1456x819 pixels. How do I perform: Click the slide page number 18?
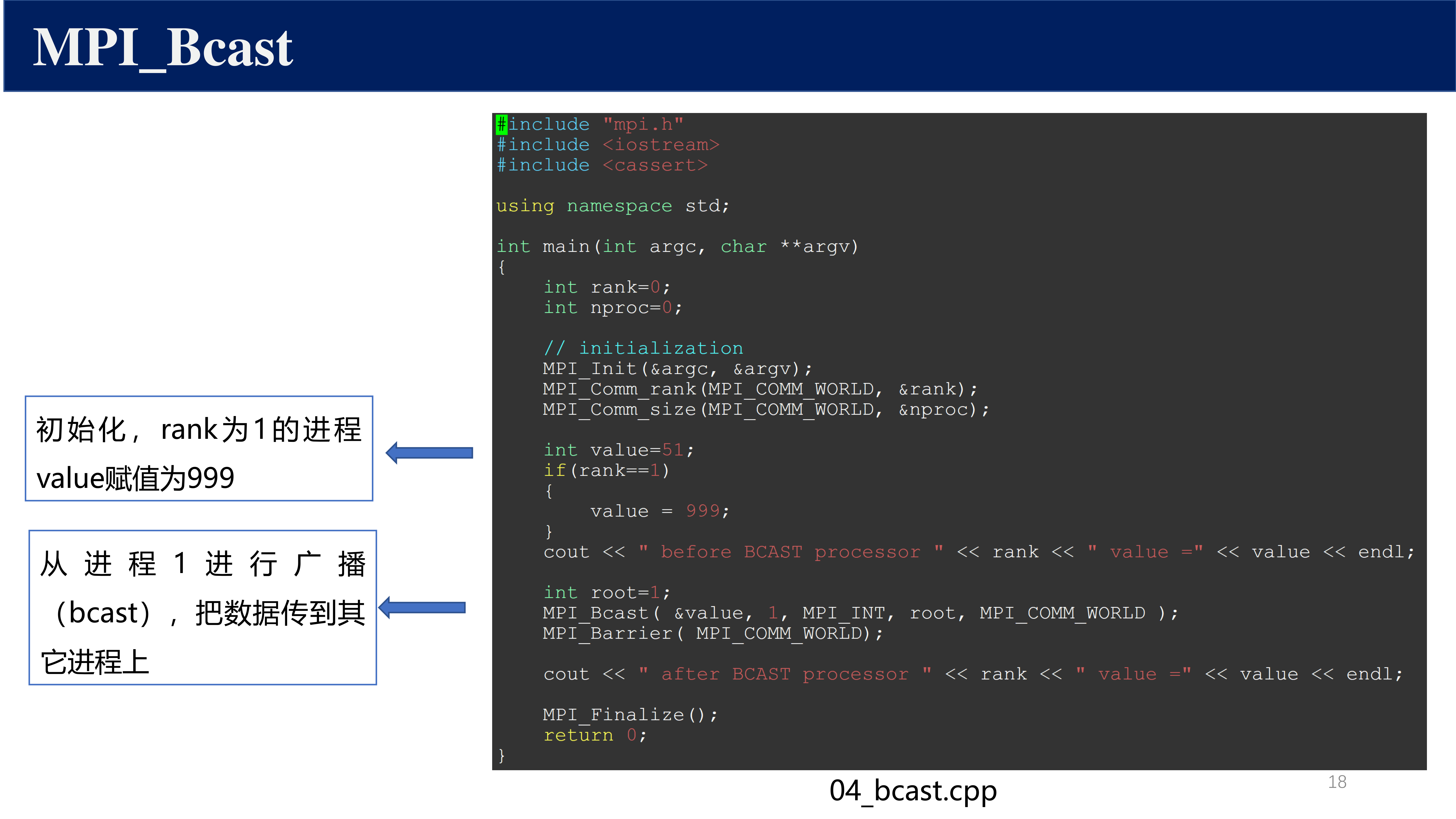1337,782
